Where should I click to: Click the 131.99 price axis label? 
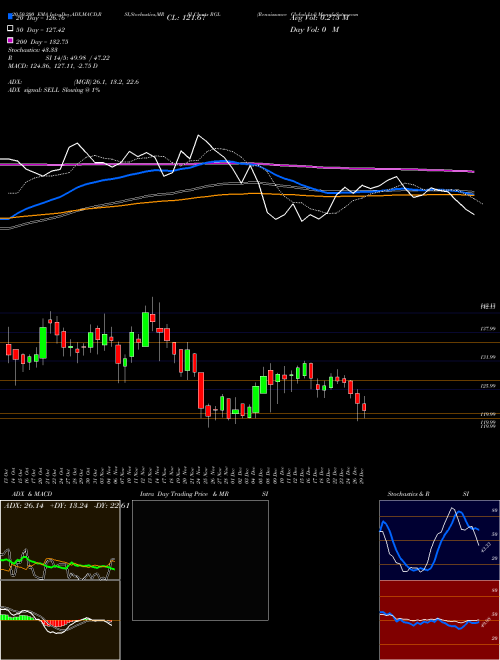(x=488, y=357)
